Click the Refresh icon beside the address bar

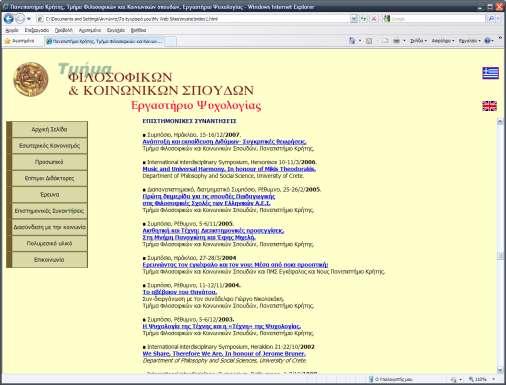pos(364,19)
